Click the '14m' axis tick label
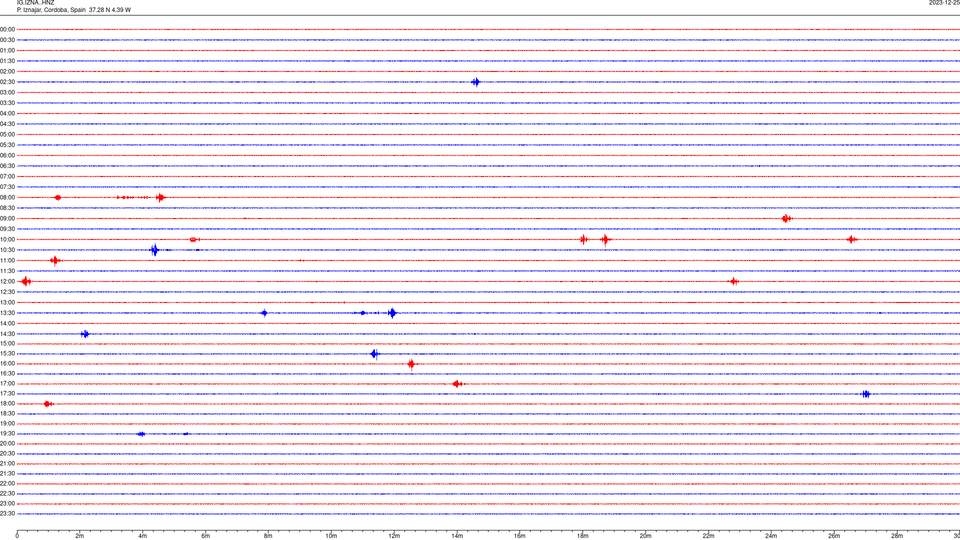The height and width of the screenshot is (540, 960). pyautogui.click(x=457, y=536)
